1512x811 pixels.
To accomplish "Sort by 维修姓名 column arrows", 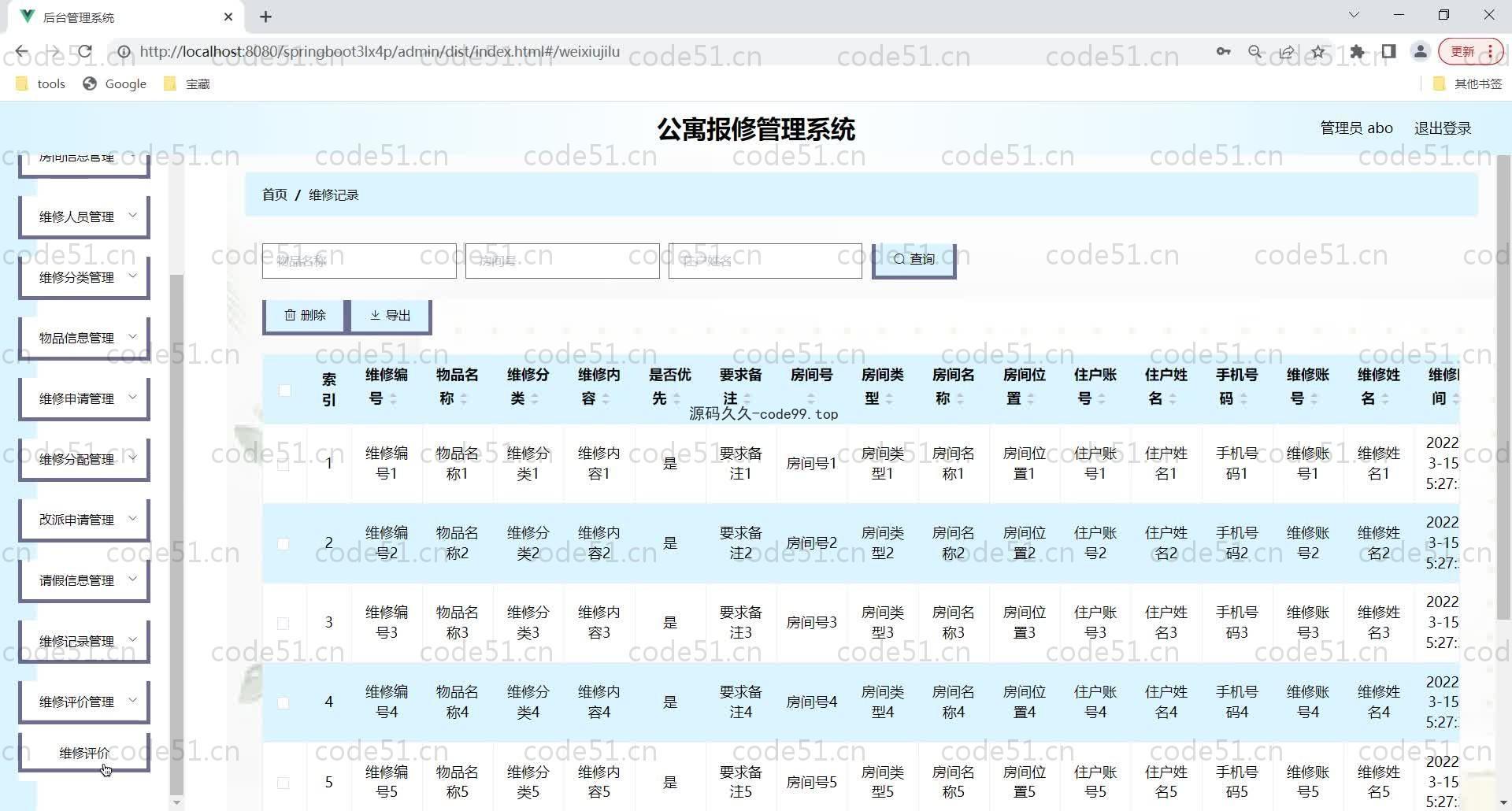I will [1385, 399].
